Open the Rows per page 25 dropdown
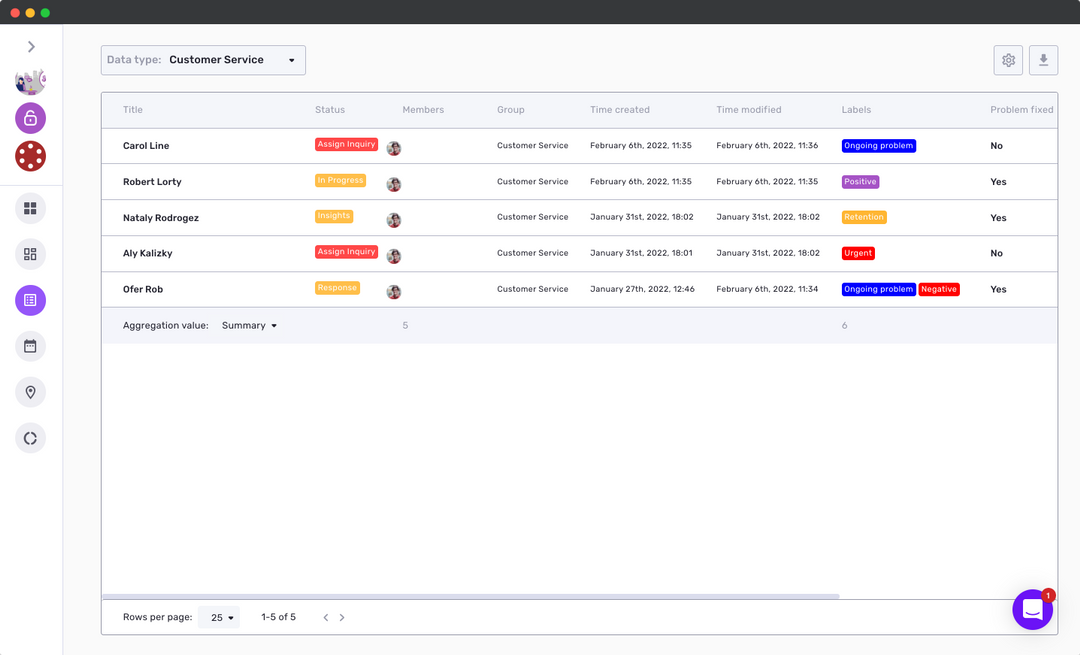Viewport: 1080px width, 655px height. [219, 618]
